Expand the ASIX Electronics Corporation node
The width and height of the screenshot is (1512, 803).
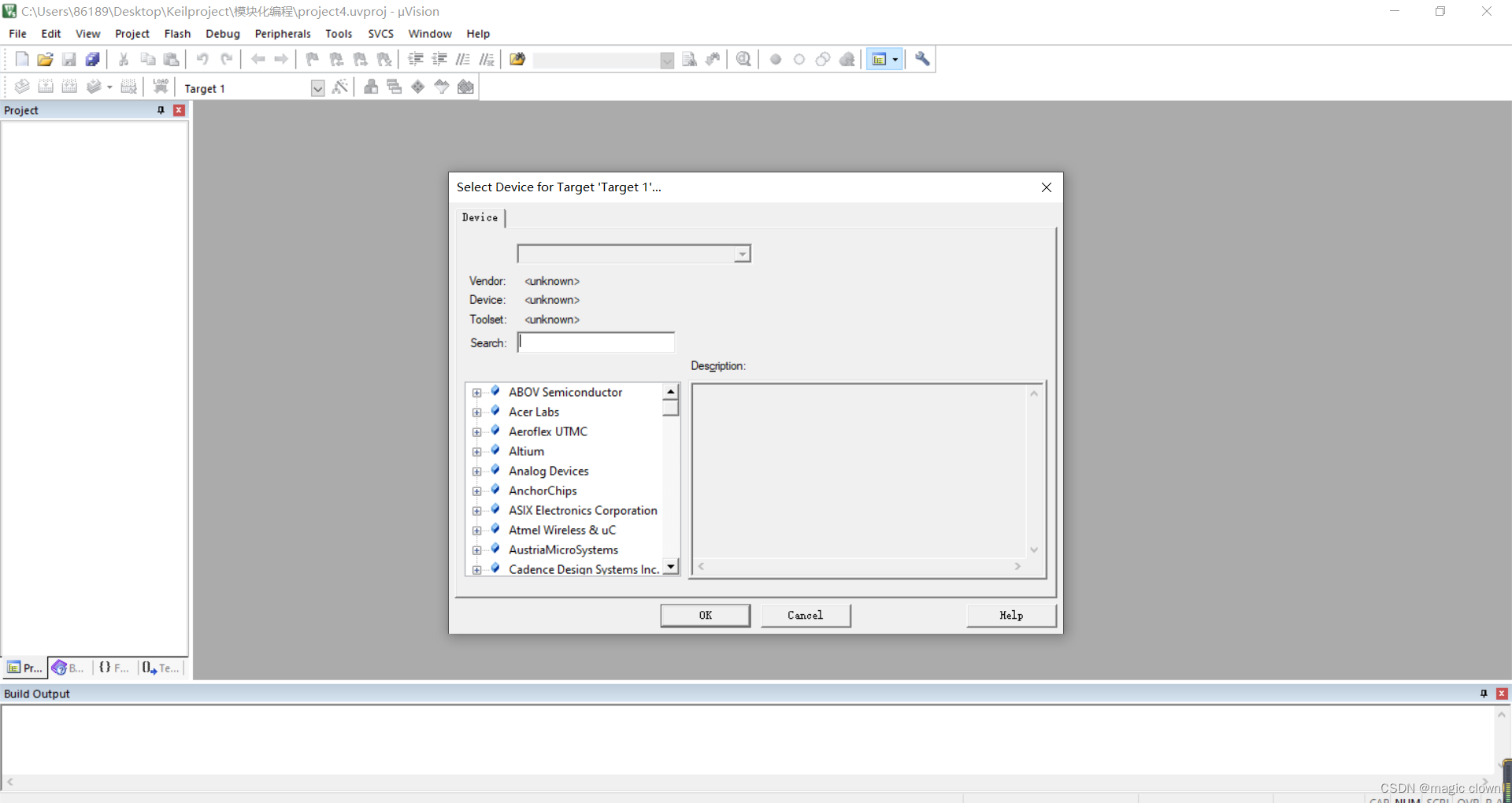tap(476, 511)
